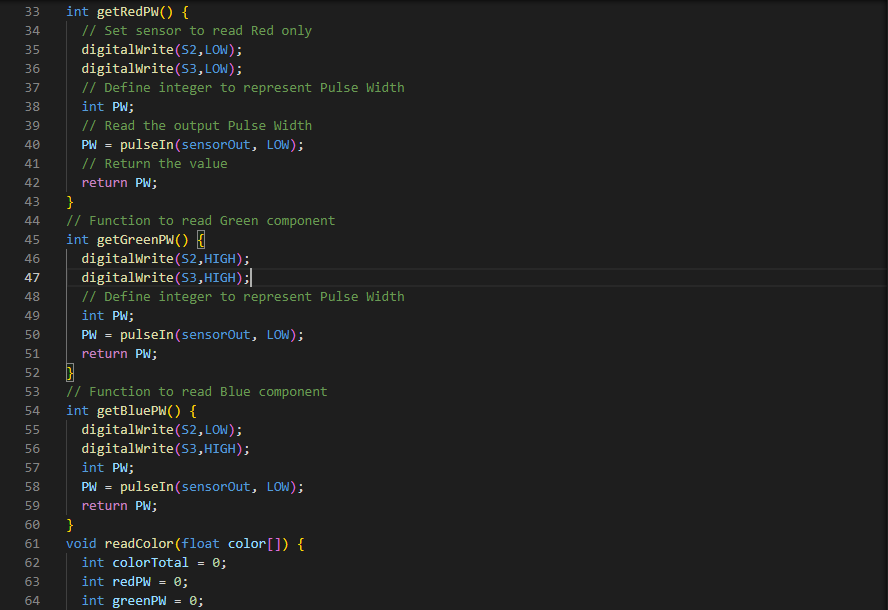Click line number 61 in the gutter
This screenshot has height=610, width=888.
32,544
